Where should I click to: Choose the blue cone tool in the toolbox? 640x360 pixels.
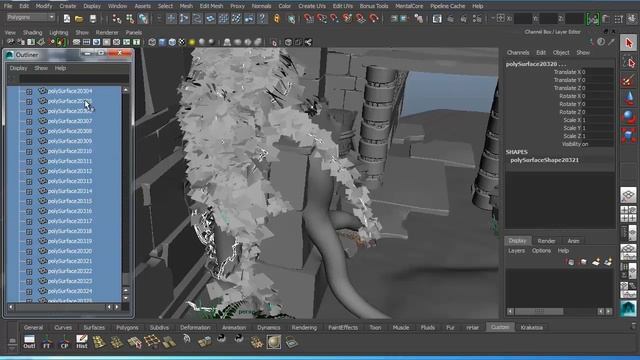click(x=629, y=98)
